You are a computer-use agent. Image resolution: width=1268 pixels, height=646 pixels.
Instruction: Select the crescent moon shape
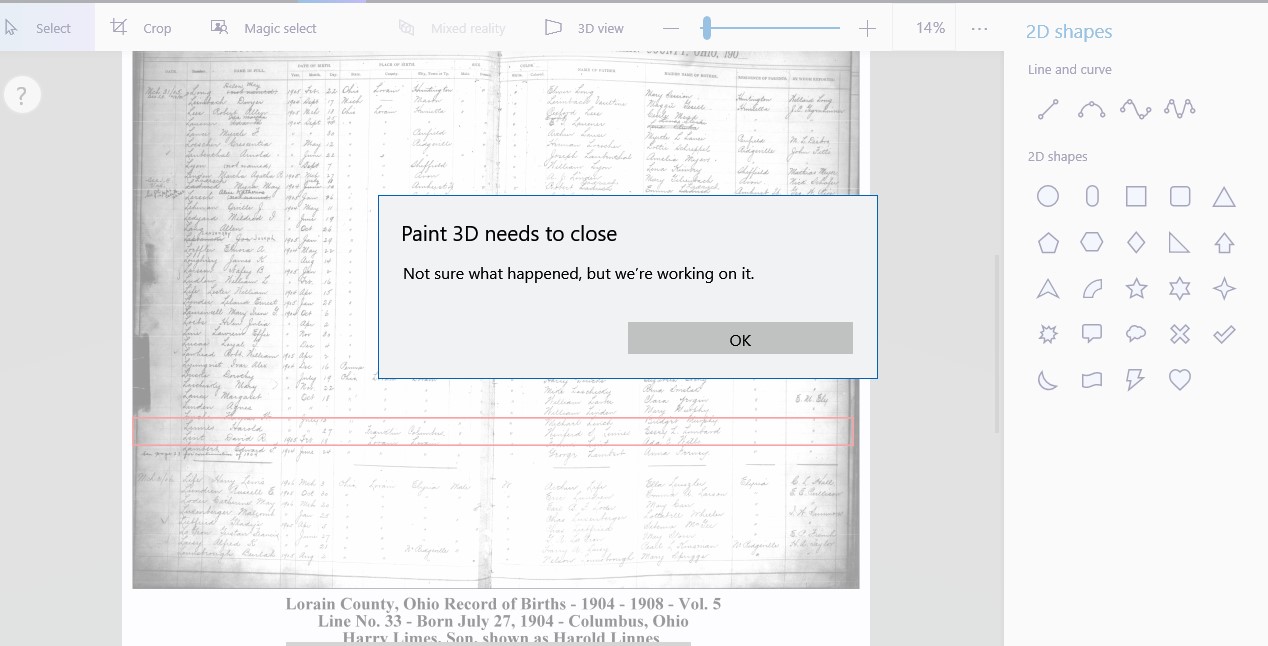1047,379
